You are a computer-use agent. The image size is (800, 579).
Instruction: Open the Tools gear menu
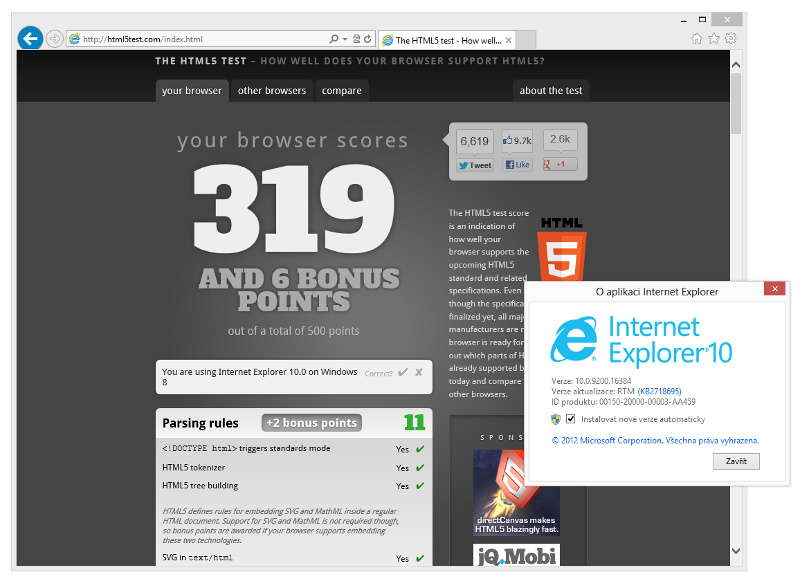[x=731, y=38]
